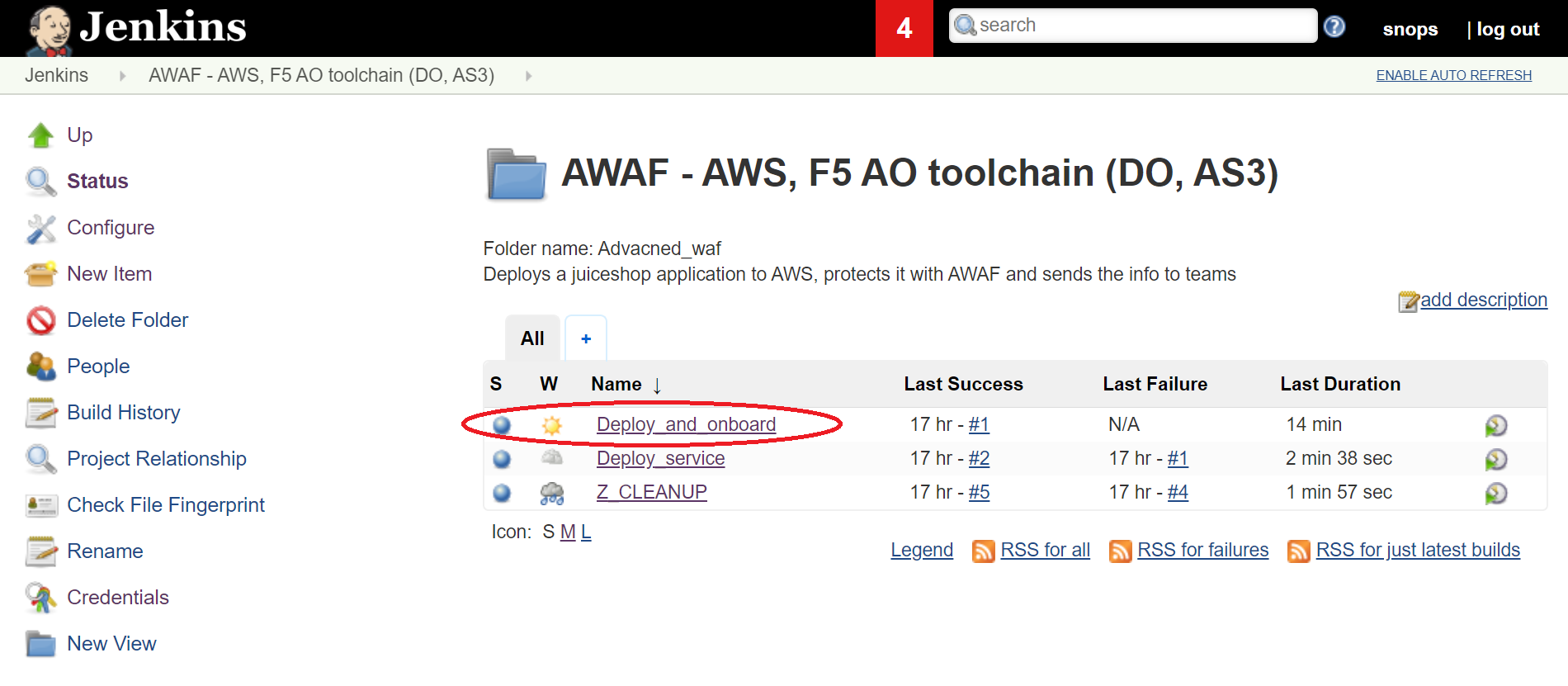This screenshot has height=686, width=1568.
Task: Switch icon size to M
Action: [567, 532]
